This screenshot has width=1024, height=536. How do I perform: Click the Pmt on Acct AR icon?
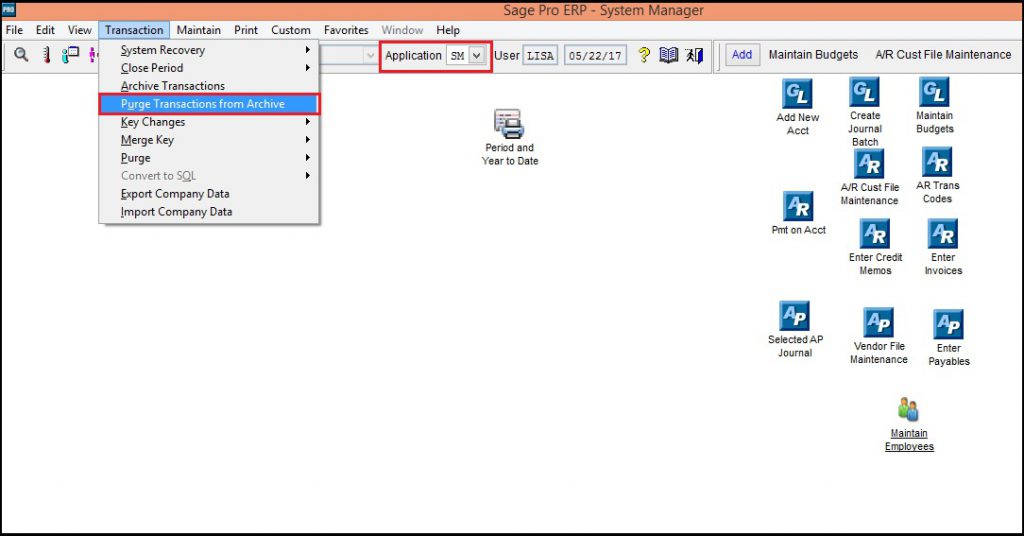[798, 207]
